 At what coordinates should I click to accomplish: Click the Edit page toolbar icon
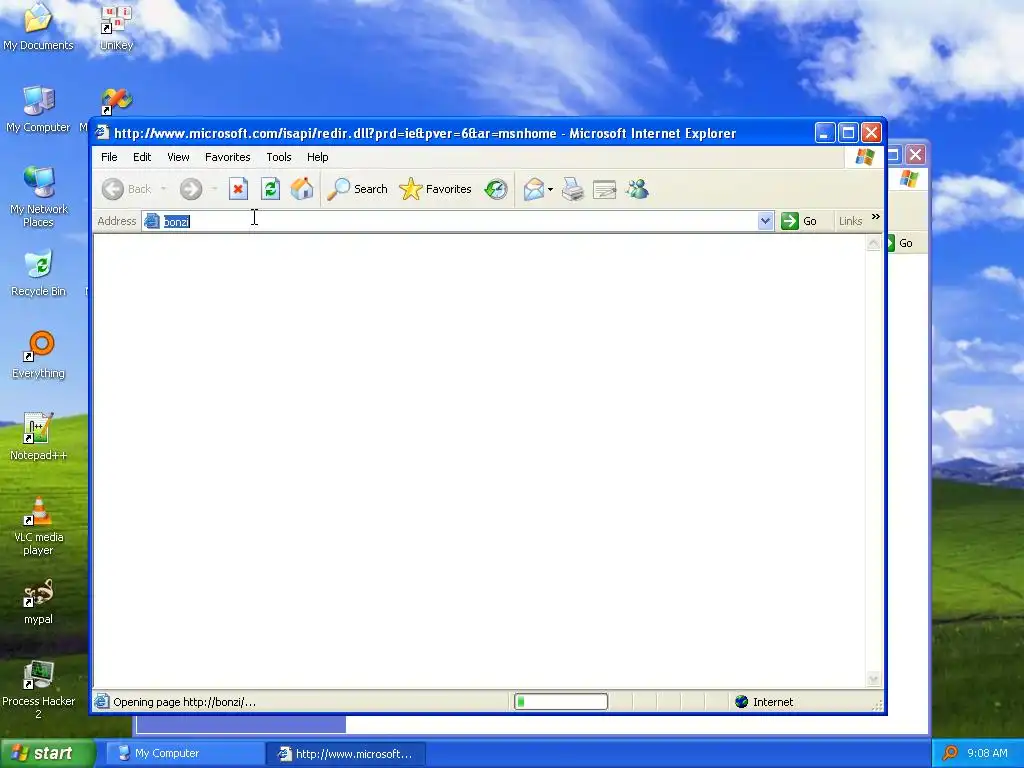point(604,189)
